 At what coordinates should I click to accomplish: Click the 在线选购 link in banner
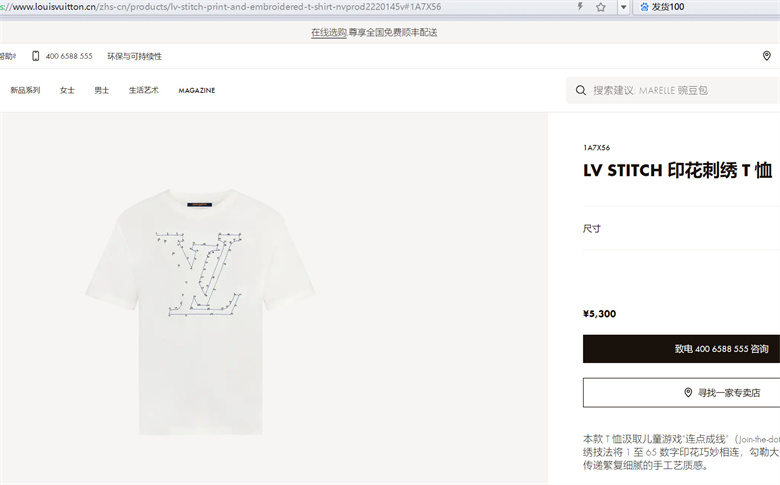(x=328, y=32)
